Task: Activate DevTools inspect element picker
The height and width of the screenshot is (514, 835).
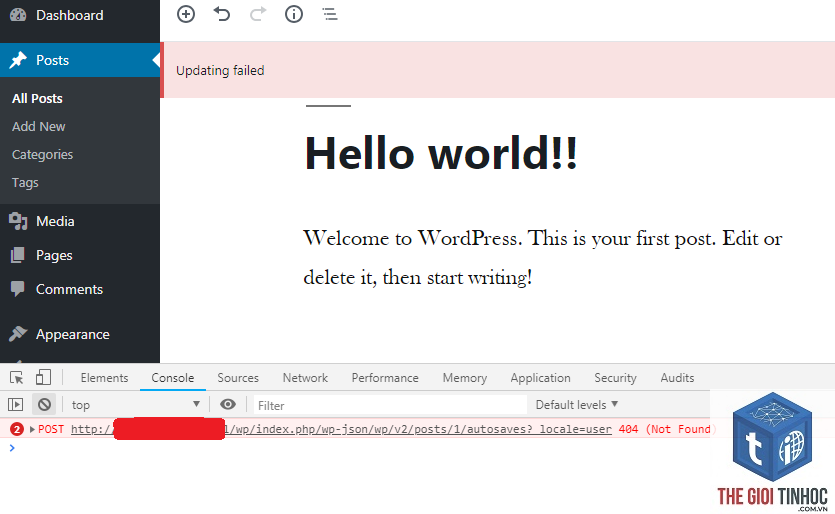Action: [17, 378]
